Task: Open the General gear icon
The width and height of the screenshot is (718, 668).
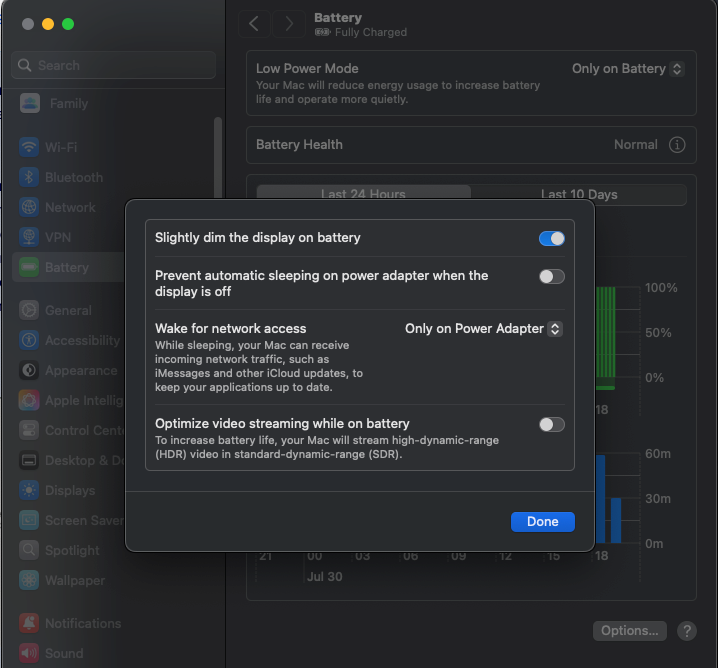Action: point(29,310)
